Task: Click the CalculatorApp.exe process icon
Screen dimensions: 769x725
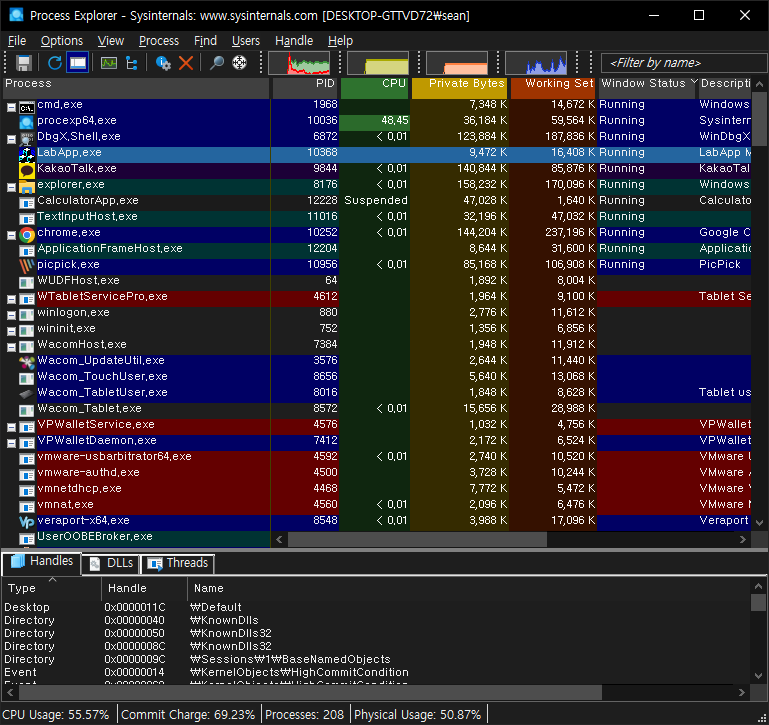Action: tap(26, 203)
